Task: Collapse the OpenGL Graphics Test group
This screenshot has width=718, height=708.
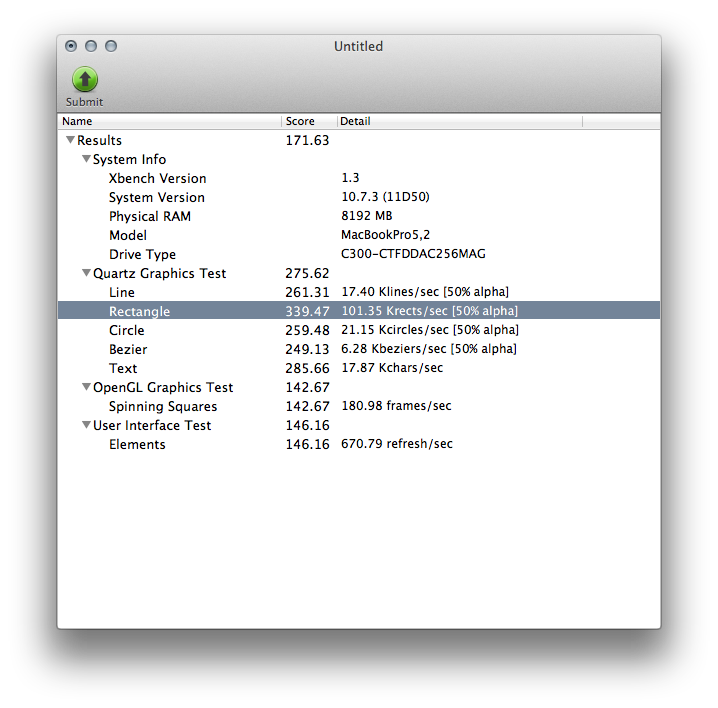Action: (x=86, y=388)
